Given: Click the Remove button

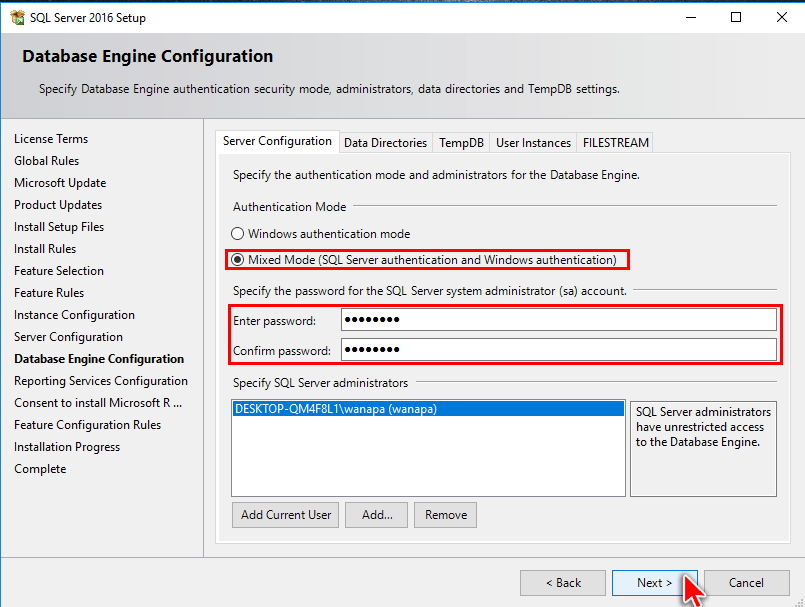Looking at the screenshot, I should pyautogui.click(x=446, y=515).
